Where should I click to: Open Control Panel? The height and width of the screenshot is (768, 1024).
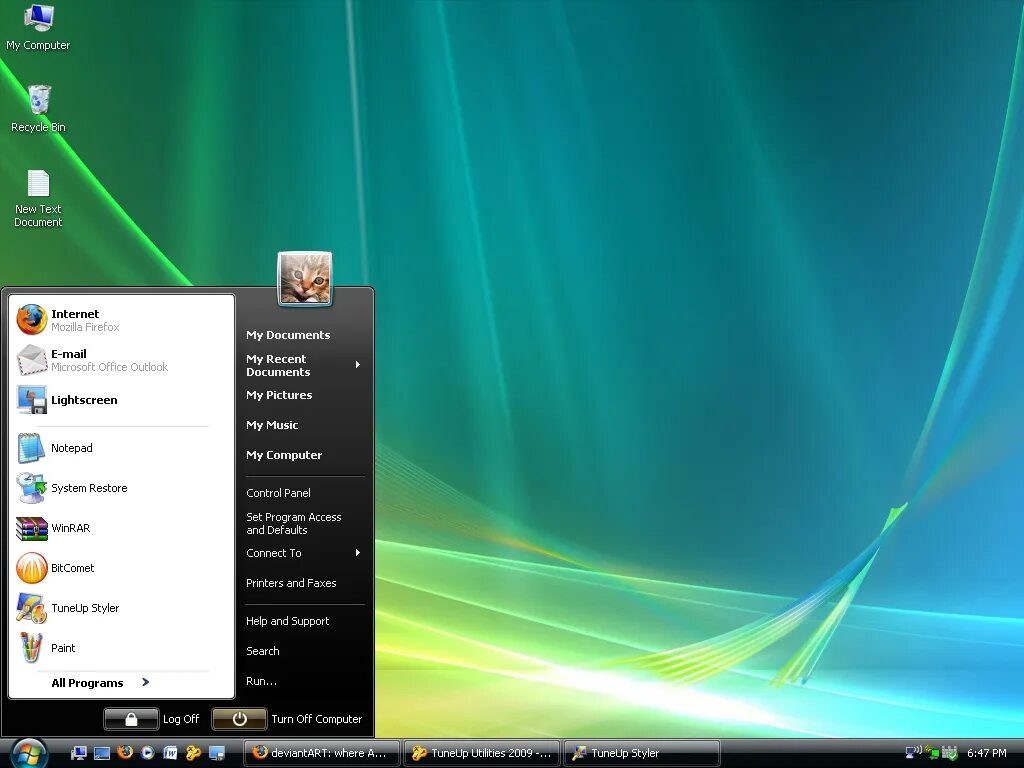pyautogui.click(x=278, y=493)
